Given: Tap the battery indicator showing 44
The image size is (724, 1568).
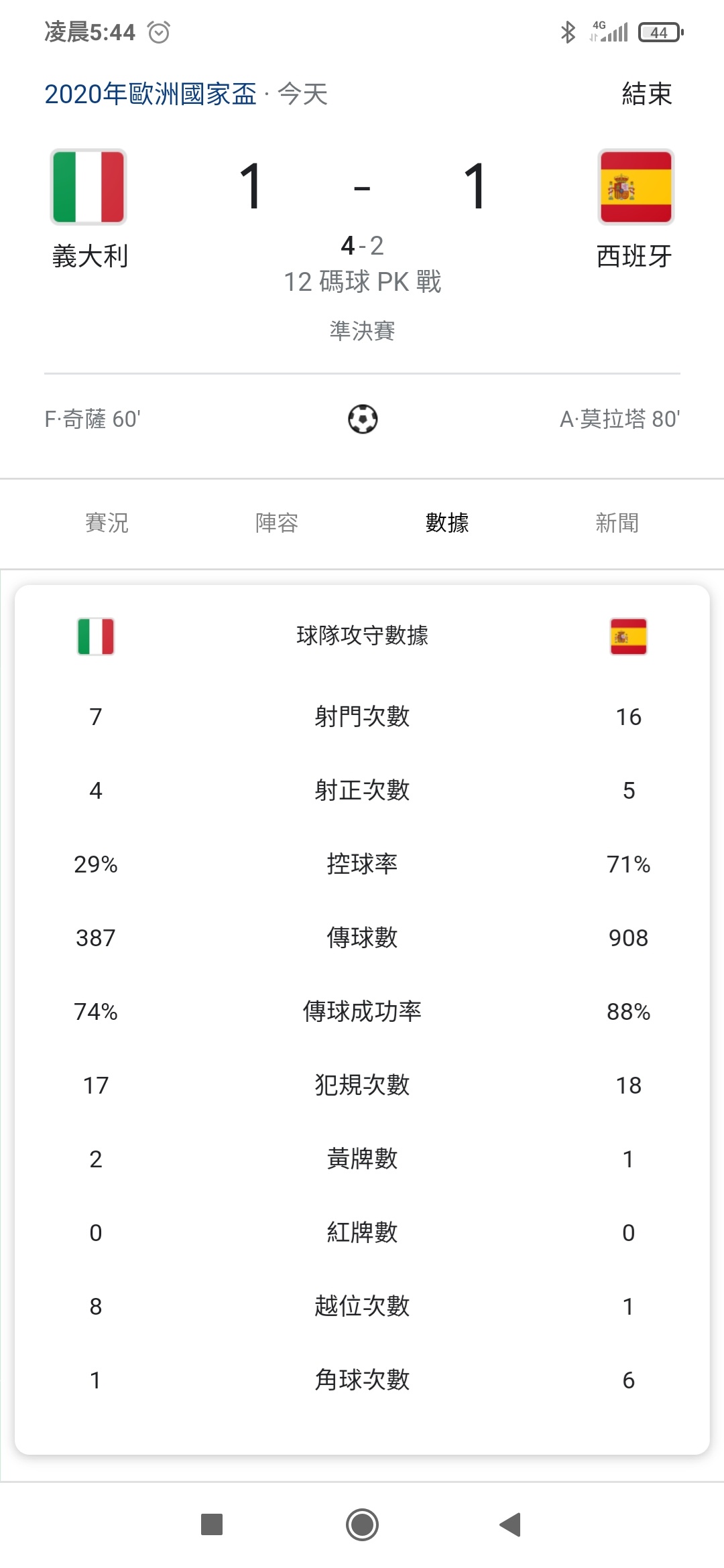Looking at the screenshot, I should pyautogui.click(x=660, y=32).
